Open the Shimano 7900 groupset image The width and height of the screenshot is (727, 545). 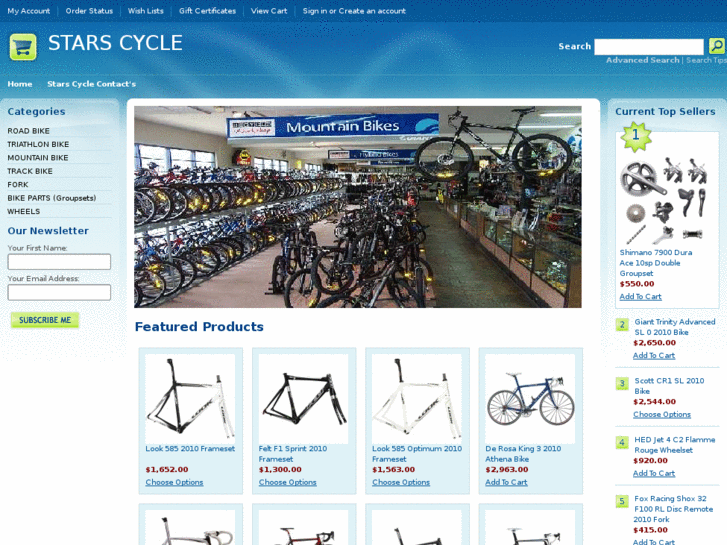[663, 200]
